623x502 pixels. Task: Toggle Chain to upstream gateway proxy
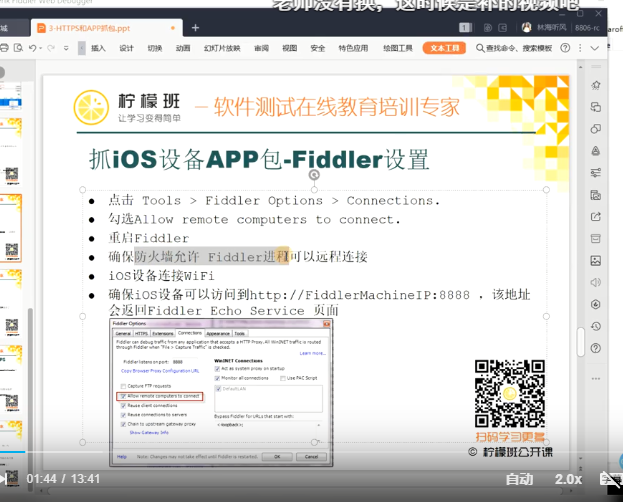point(123,424)
